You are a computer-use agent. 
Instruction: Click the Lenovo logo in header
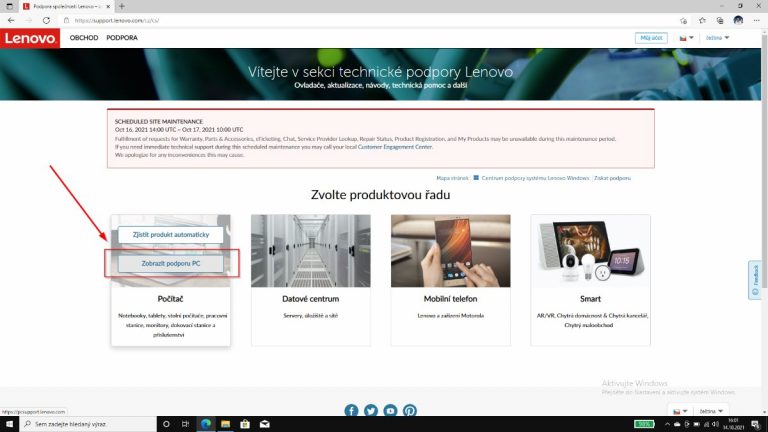pos(30,38)
